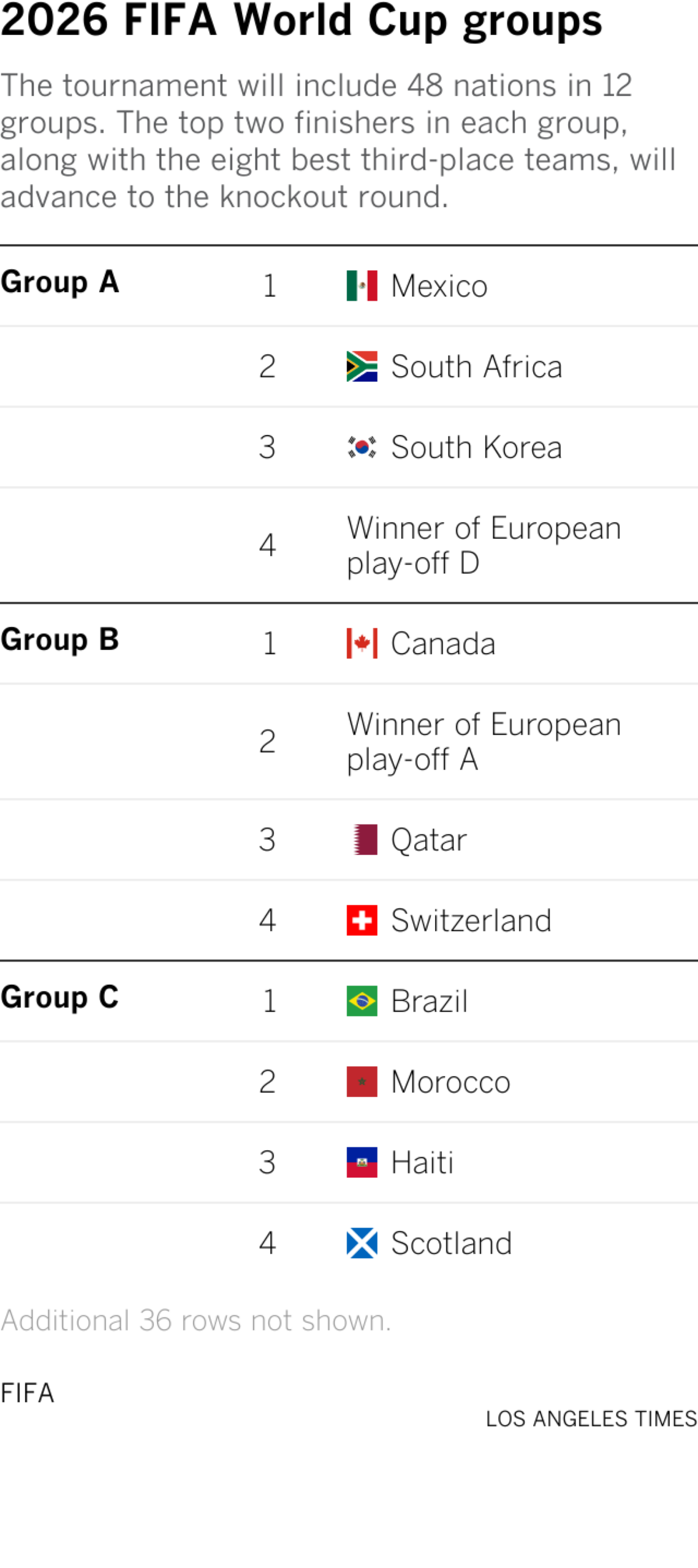This screenshot has width=698, height=1568.
Task: Select the South Korea flag icon
Action: point(362,447)
